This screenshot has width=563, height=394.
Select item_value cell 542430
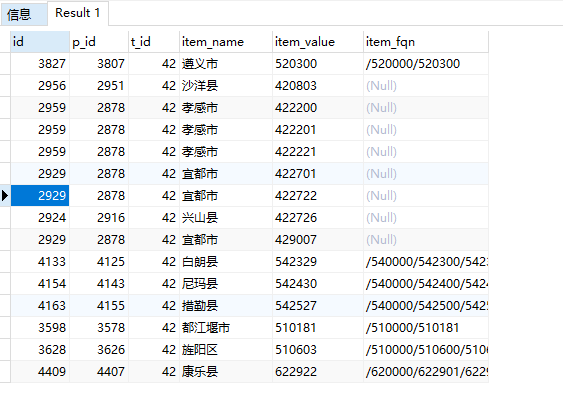tap(318, 284)
